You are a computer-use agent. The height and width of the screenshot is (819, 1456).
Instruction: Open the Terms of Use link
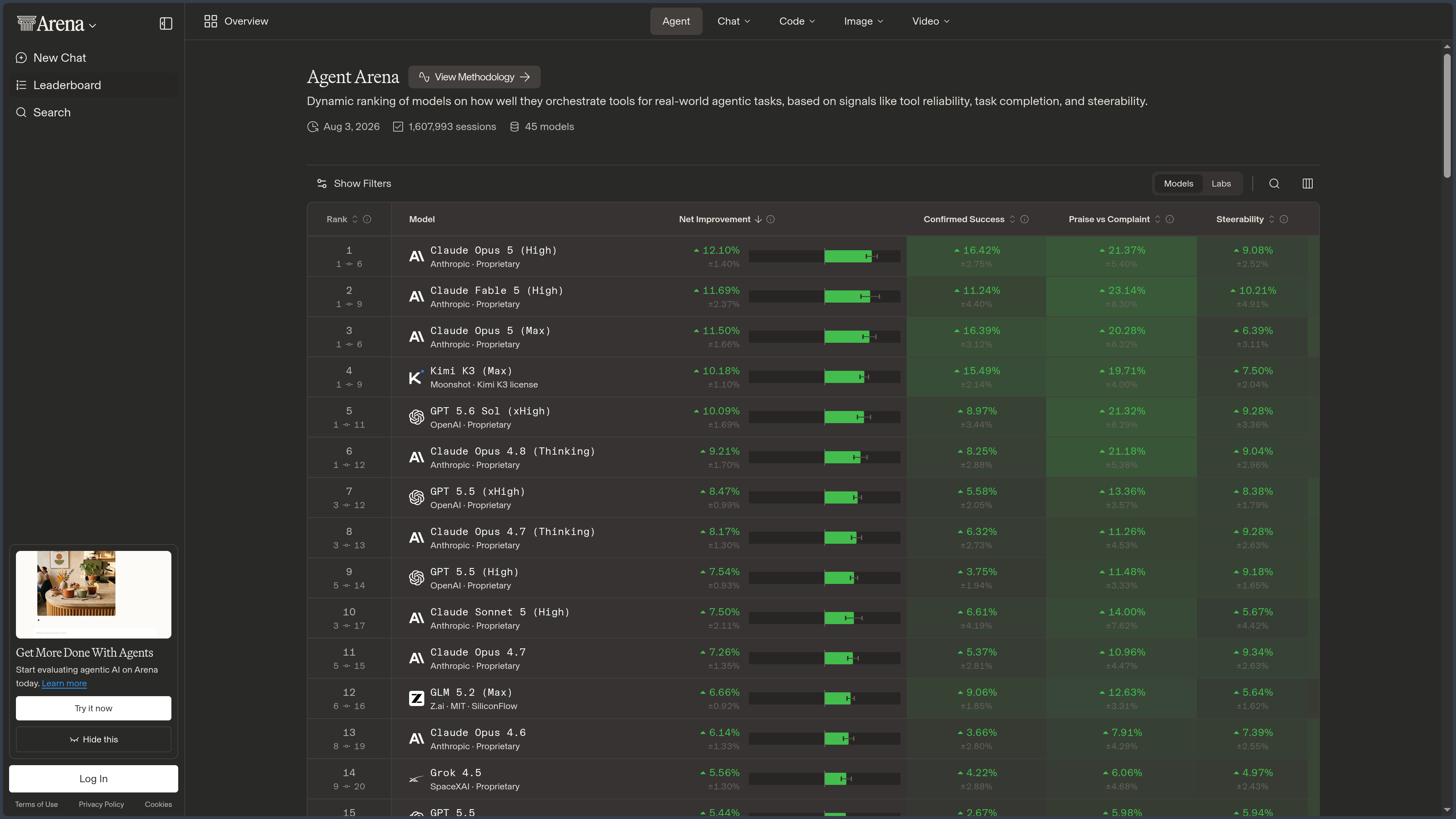[x=36, y=804]
